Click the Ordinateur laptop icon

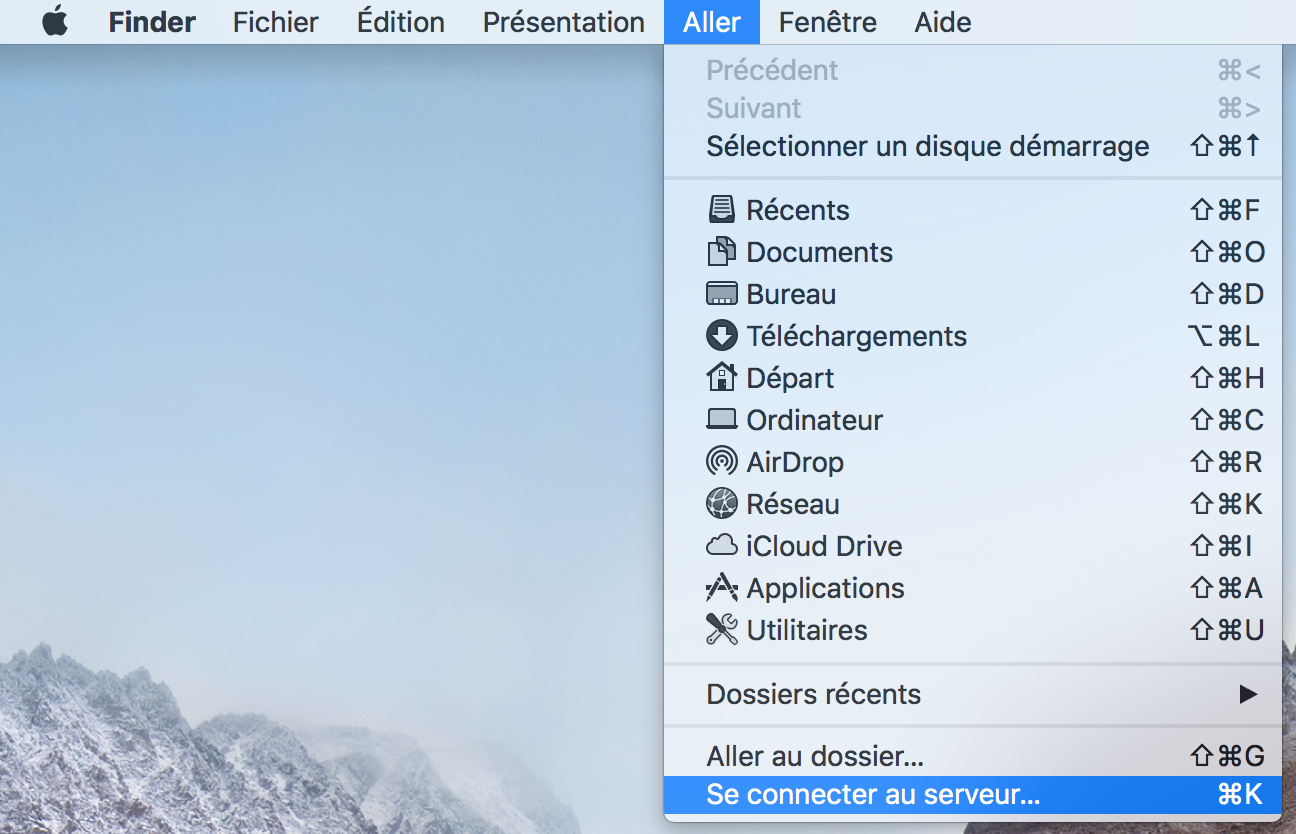tap(721, 420)
